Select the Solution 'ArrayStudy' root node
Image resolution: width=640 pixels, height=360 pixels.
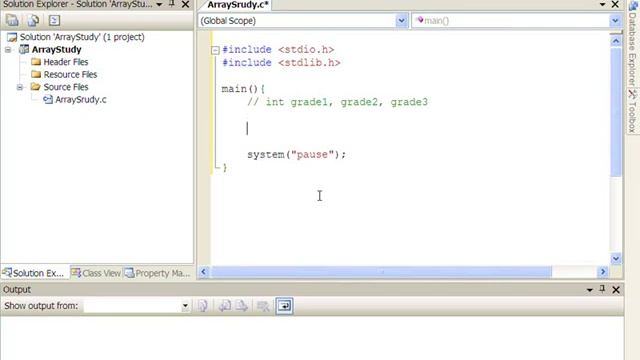point(82,37)
